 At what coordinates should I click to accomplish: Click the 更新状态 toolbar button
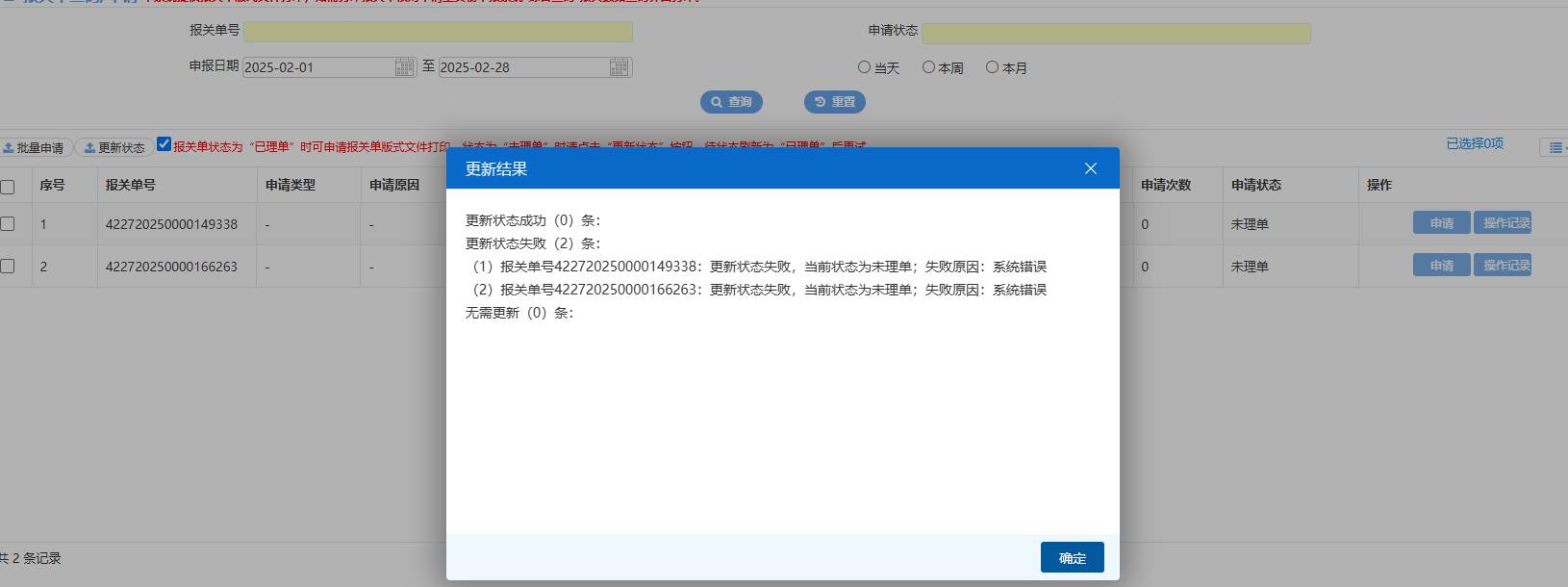coord(114,147)
